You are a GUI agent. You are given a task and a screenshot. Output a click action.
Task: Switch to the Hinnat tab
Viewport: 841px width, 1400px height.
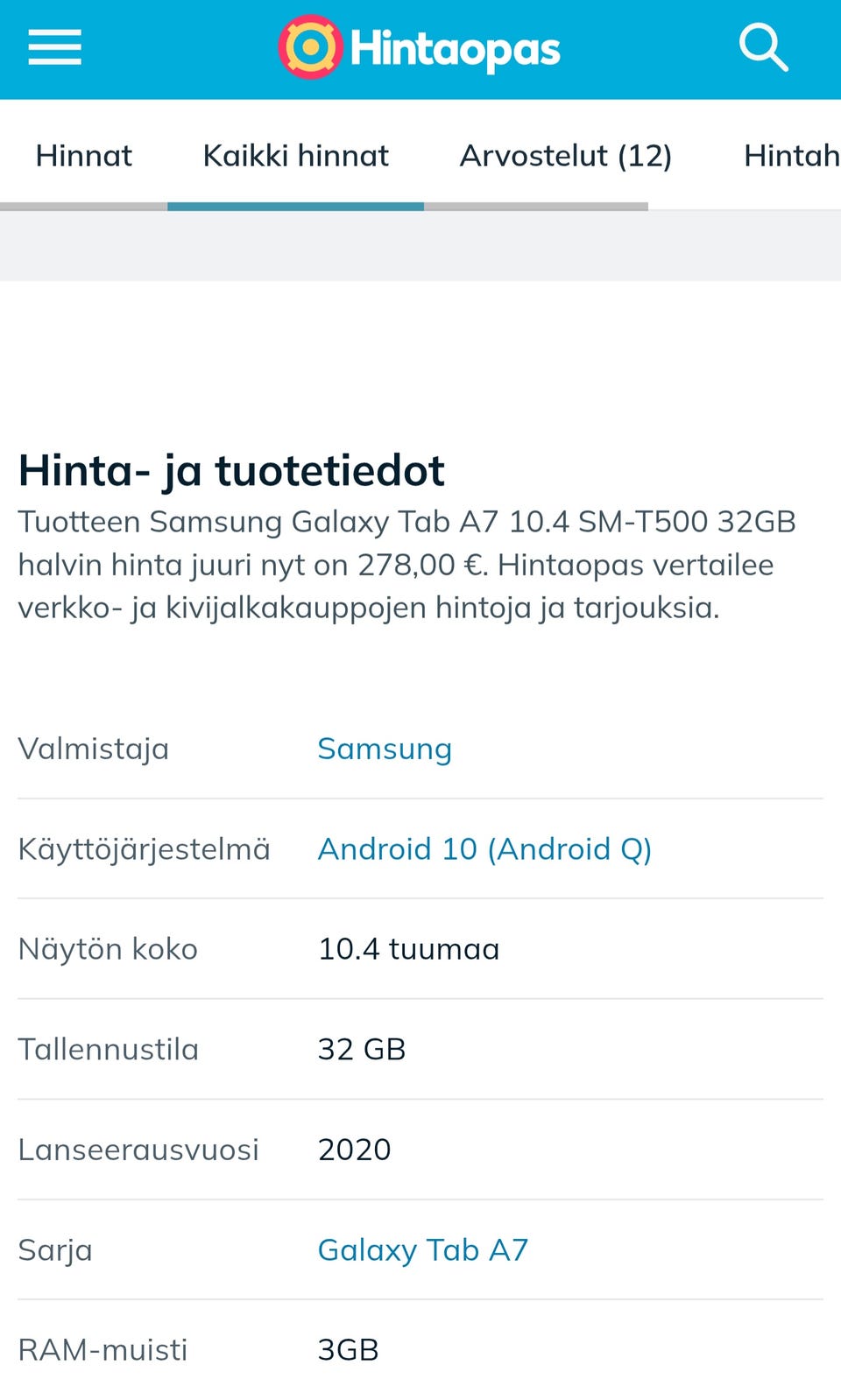click(84, 156)
